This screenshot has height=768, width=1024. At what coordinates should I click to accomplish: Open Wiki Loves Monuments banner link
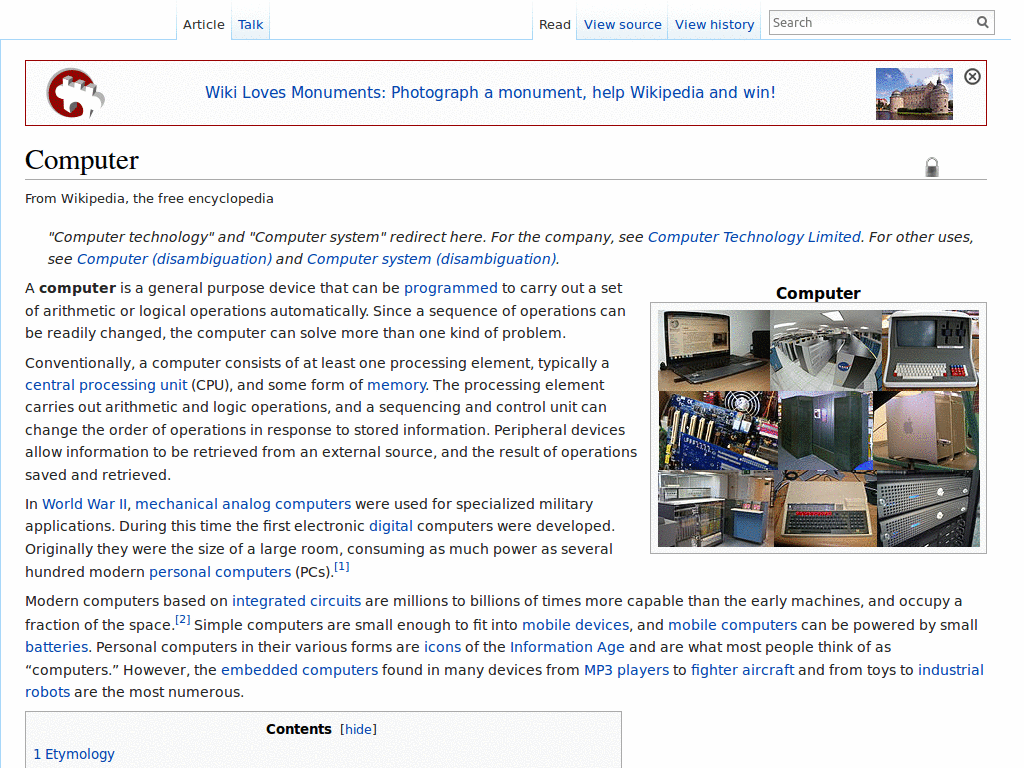coord(490,93)
